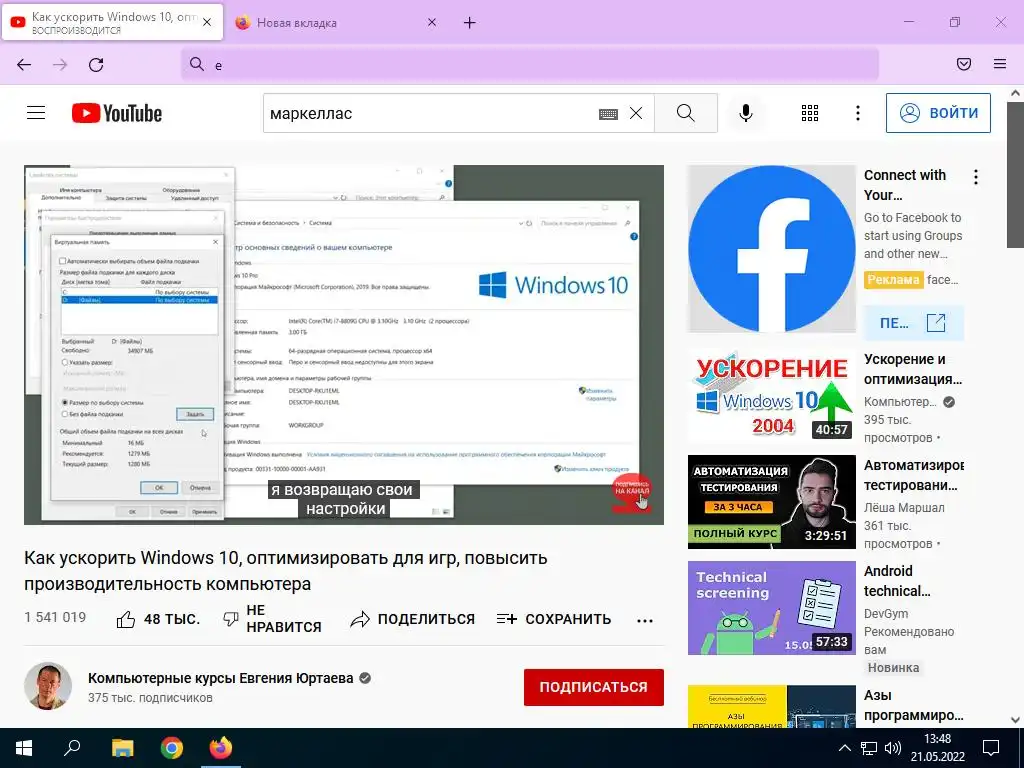Launch Google Chrome from the taskbar
The height and width of the screenshot is (768, 1024).
pyautogui.click(x=172, y=748)
